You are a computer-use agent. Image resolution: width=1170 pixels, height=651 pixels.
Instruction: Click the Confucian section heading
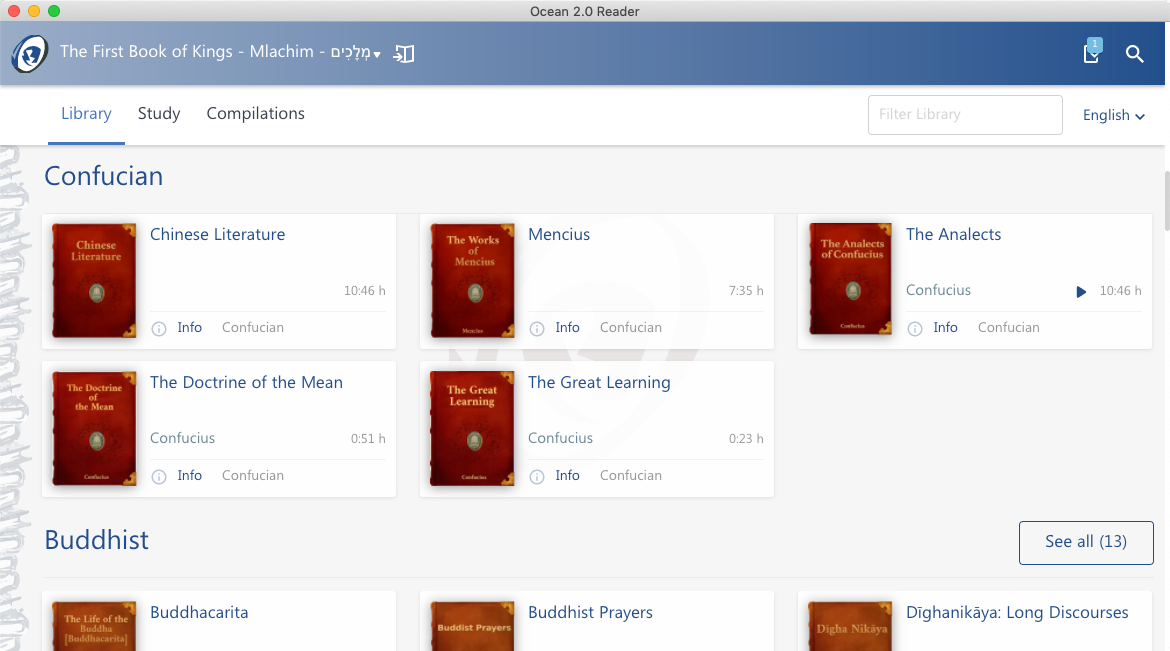point(104,176)
